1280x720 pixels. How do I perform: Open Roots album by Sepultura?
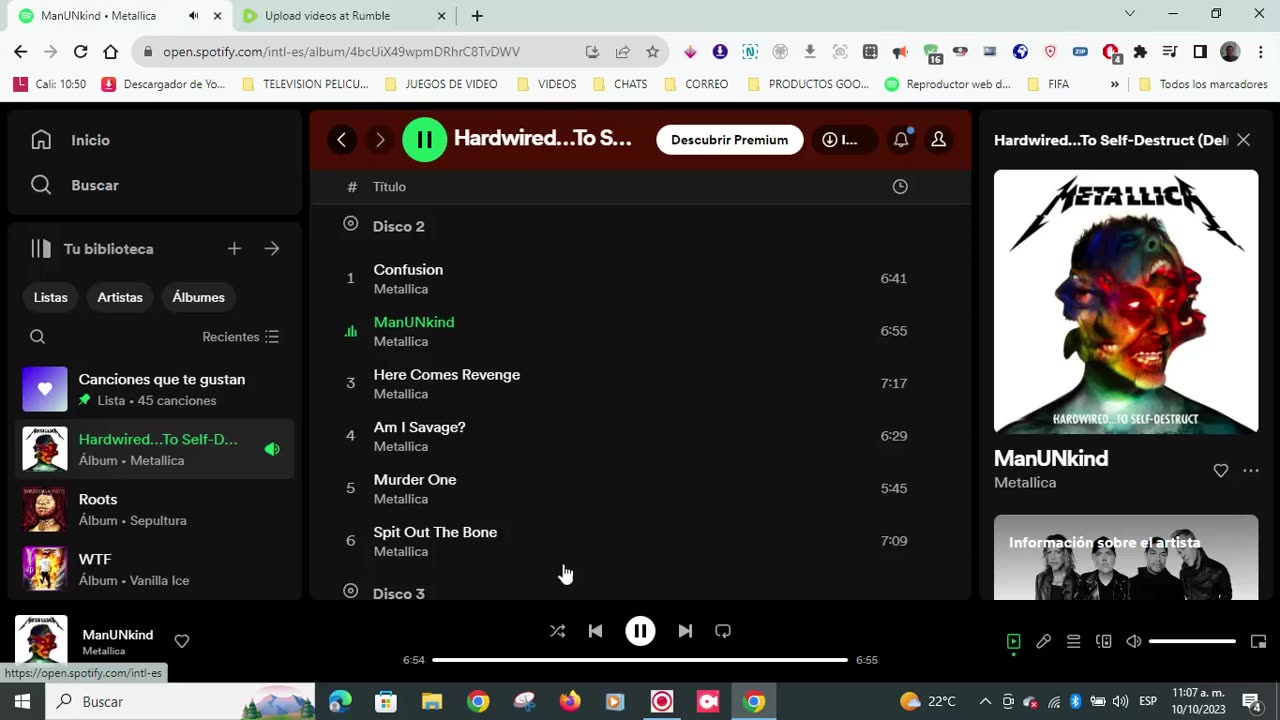[155, 509]
